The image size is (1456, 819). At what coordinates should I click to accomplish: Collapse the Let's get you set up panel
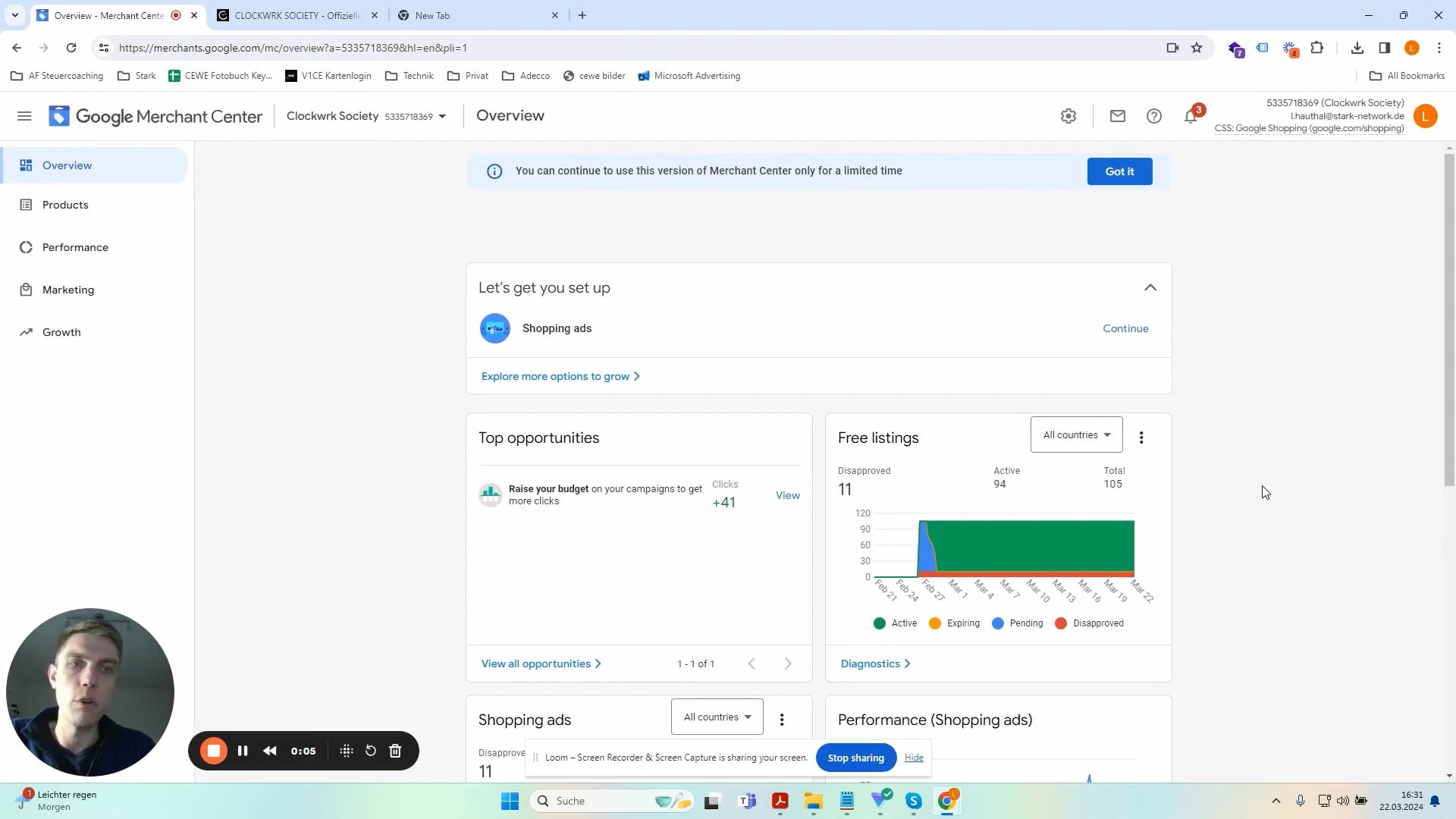(1150, 287)
